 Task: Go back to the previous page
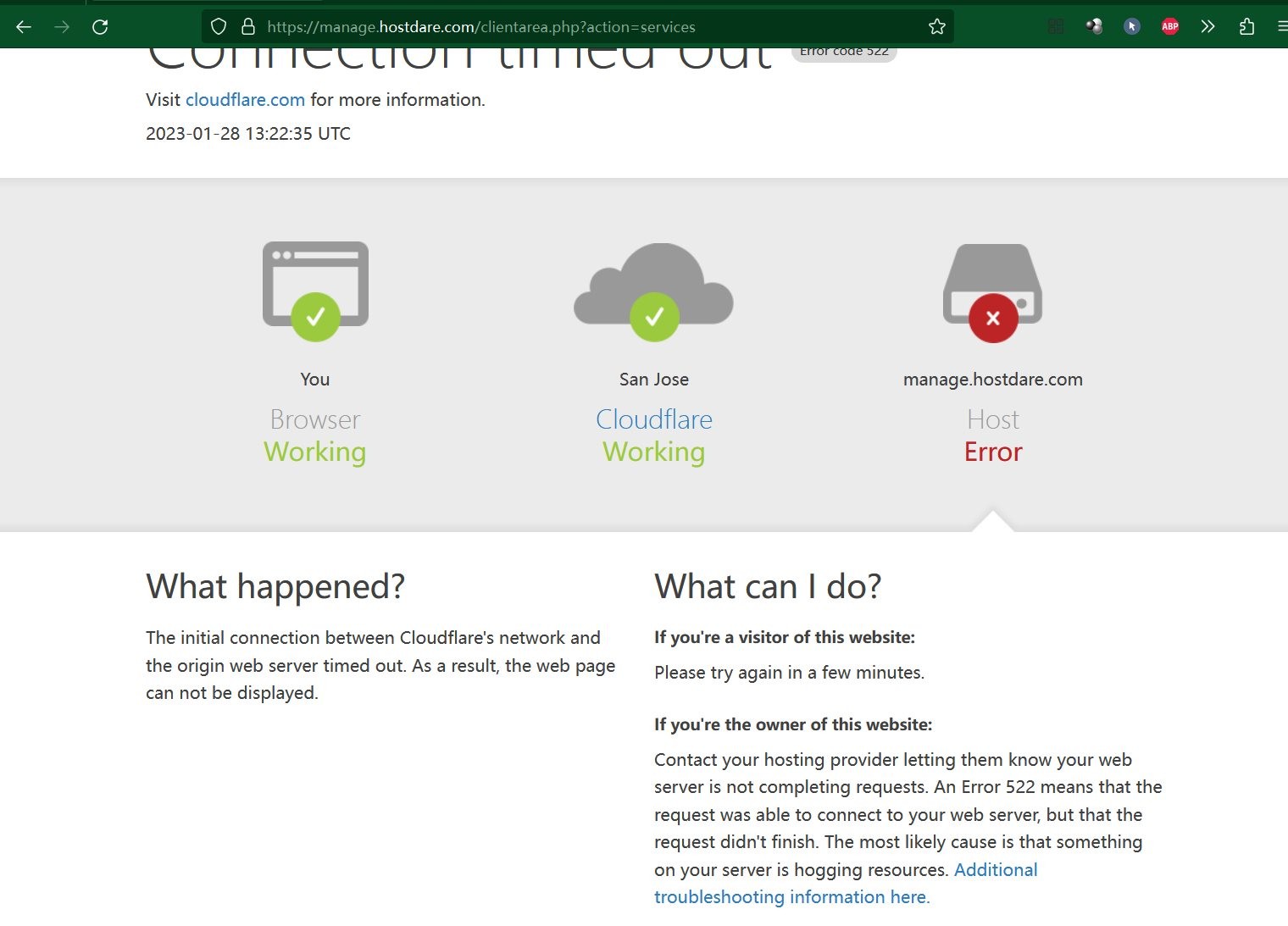[x=24, y=27]
